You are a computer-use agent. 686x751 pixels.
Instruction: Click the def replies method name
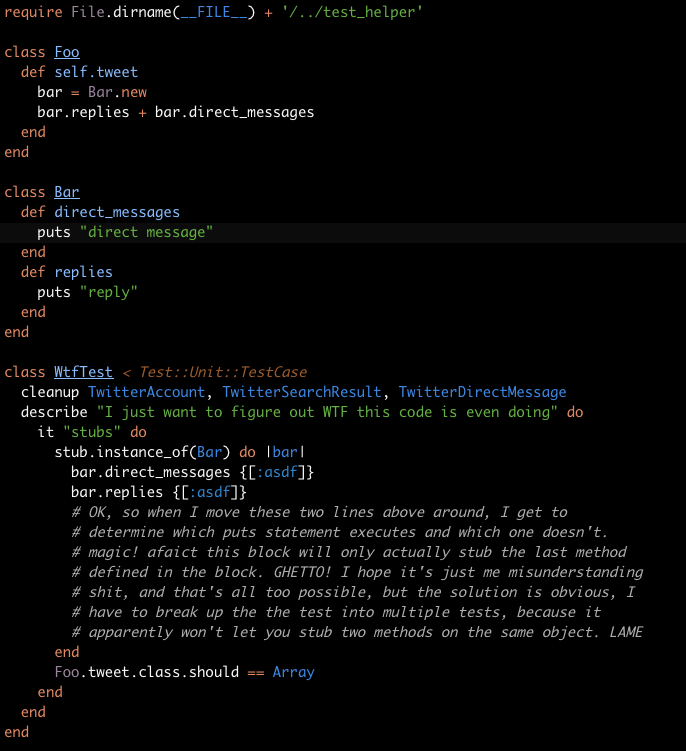click(x=83, y=272)
